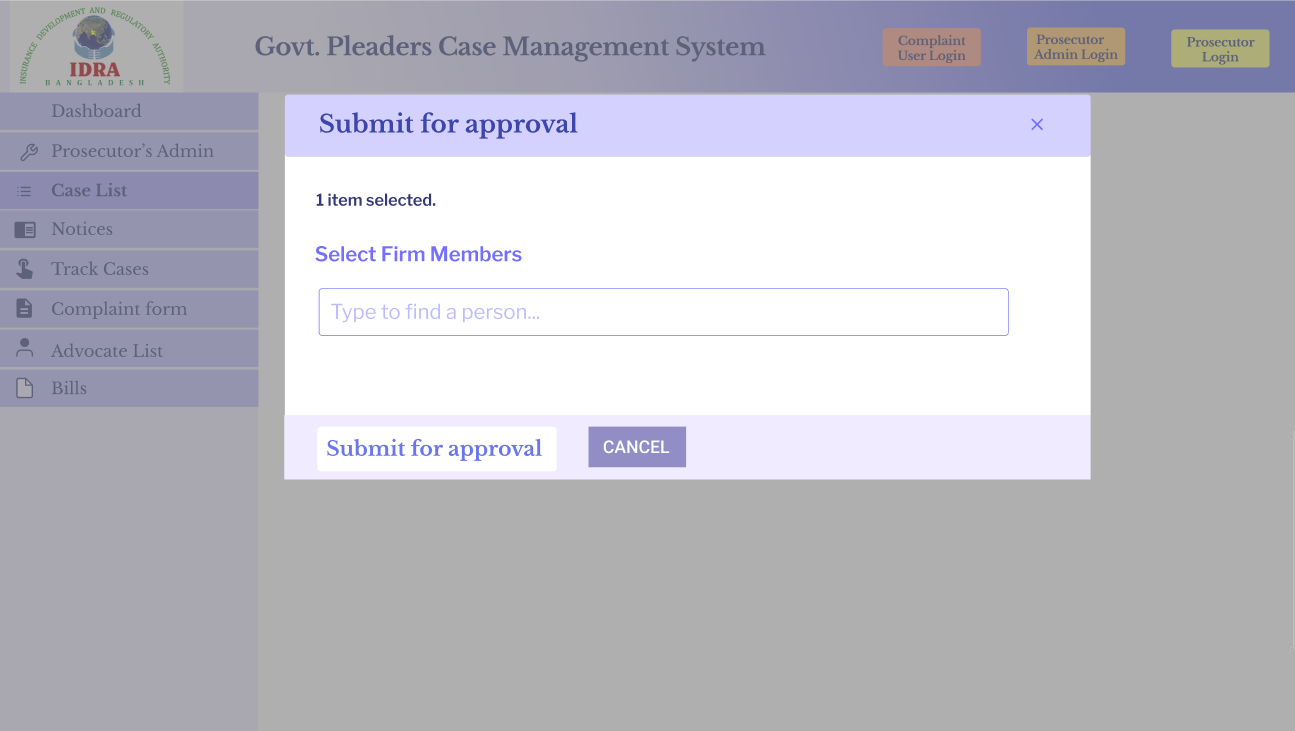Open Prosecutor Admin Login
1295x731 pixels.
1076,47
